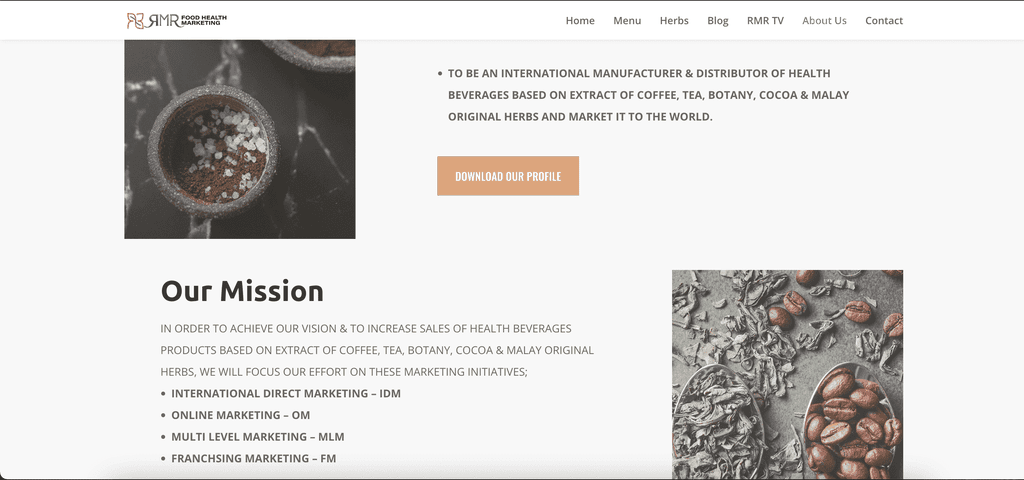The height and width of the screenshot is (480, 1024).
Task: Open RMR TV in the navigation bar
Action: [x=765, y=21]
